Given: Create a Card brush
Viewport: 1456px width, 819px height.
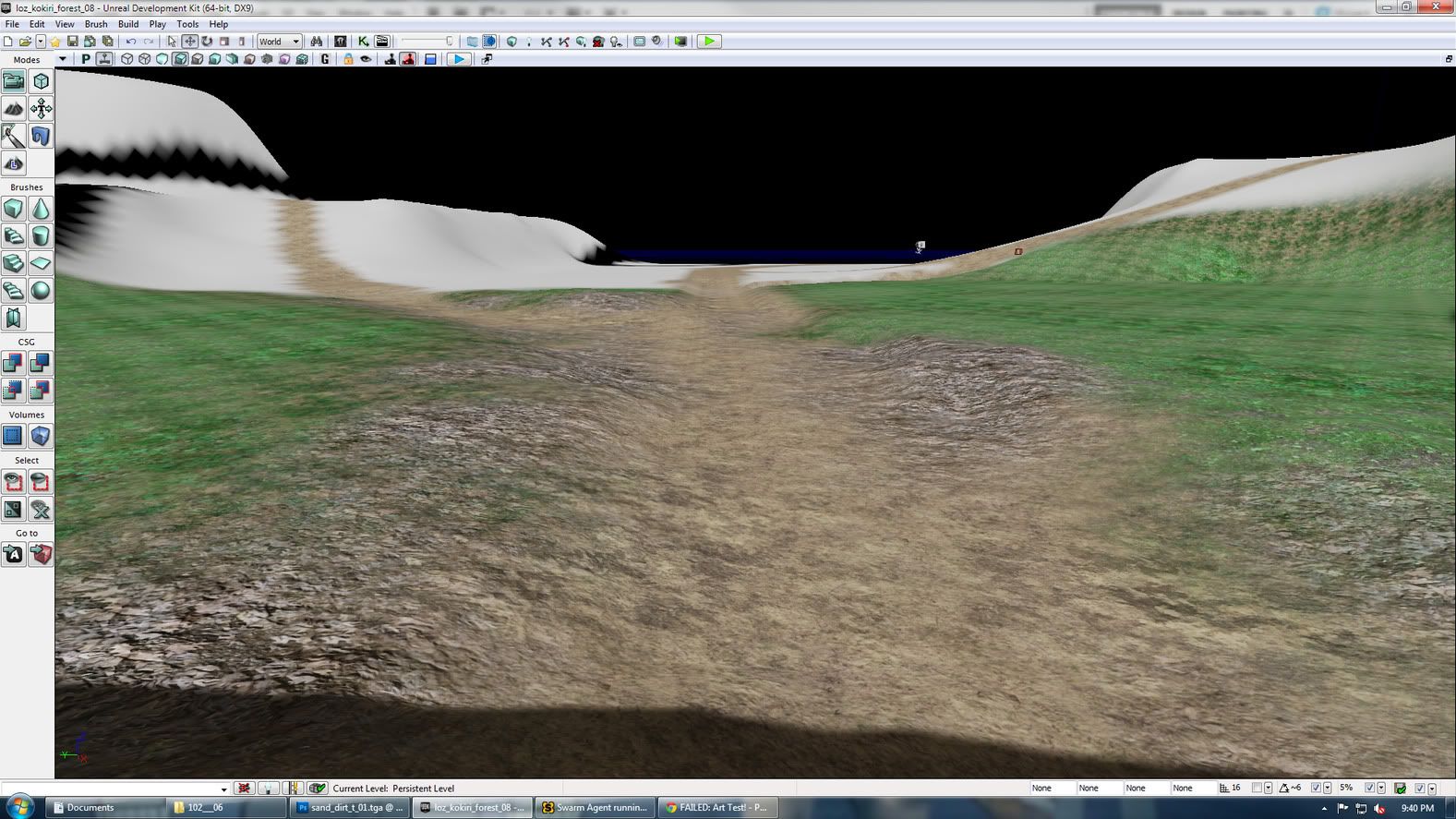Looking at the screenshot, I should pyautogui.click(x=14, y=319).
